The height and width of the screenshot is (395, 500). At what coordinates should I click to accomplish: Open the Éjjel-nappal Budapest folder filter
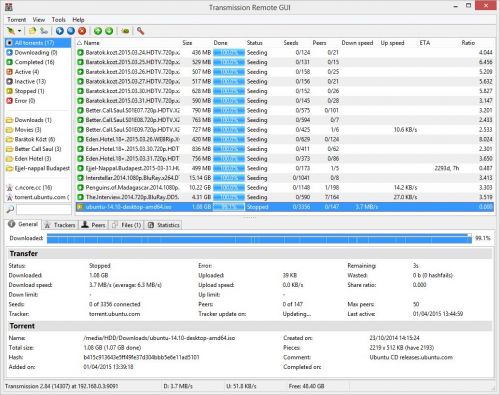pyautogui.click(x=38, y=168)
